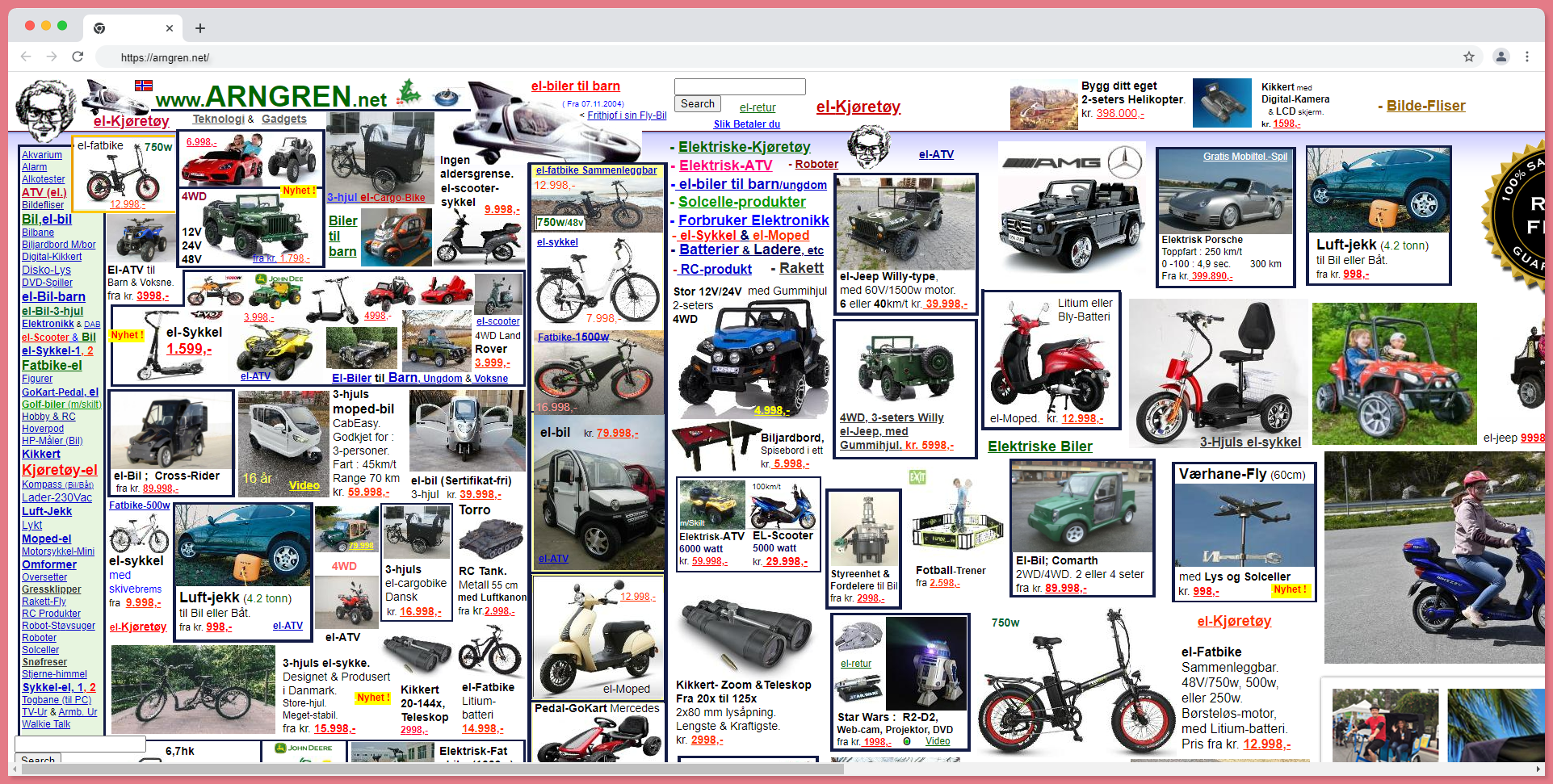
Task: Click the Arngren portrait logo
Action: coord(45,107)
